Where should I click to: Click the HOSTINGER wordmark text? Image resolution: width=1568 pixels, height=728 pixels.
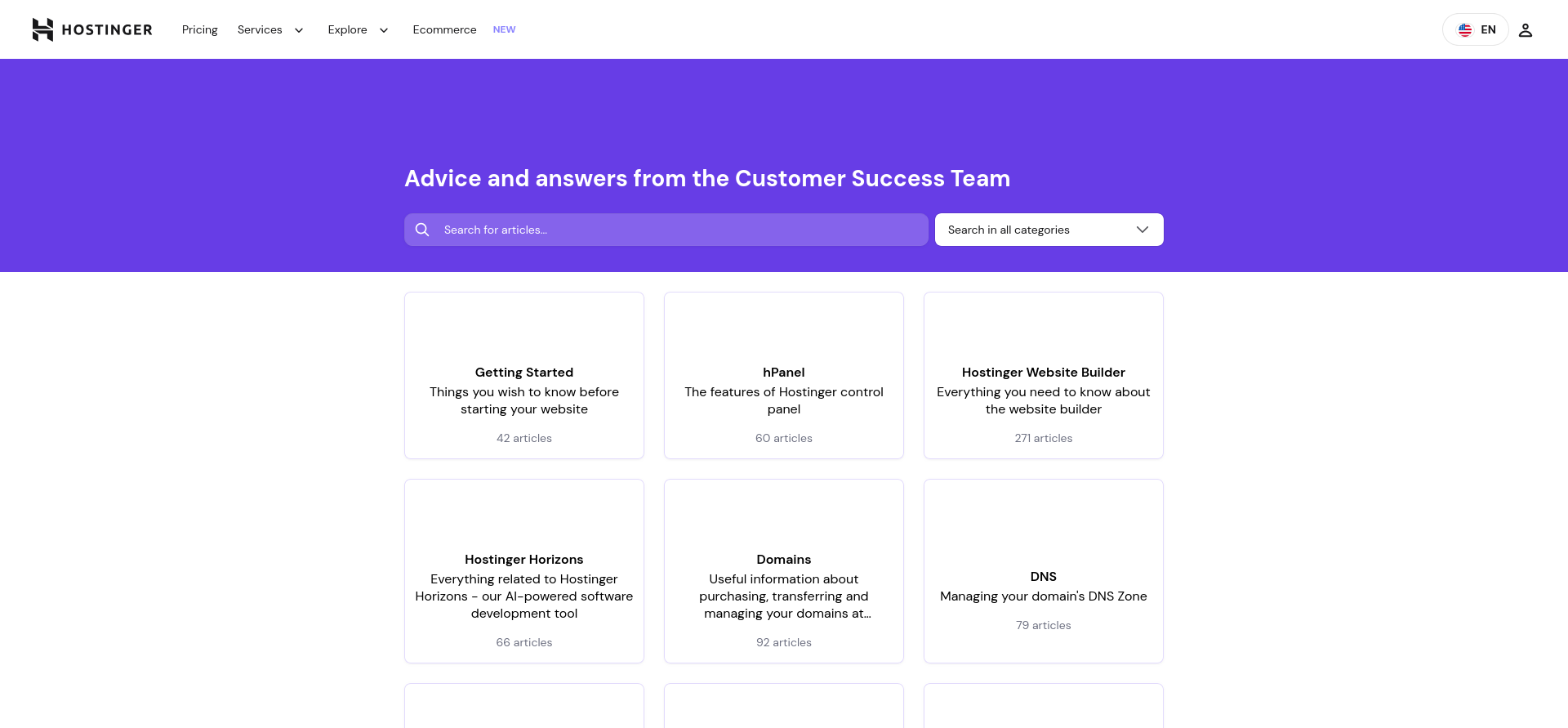[107, 30]
